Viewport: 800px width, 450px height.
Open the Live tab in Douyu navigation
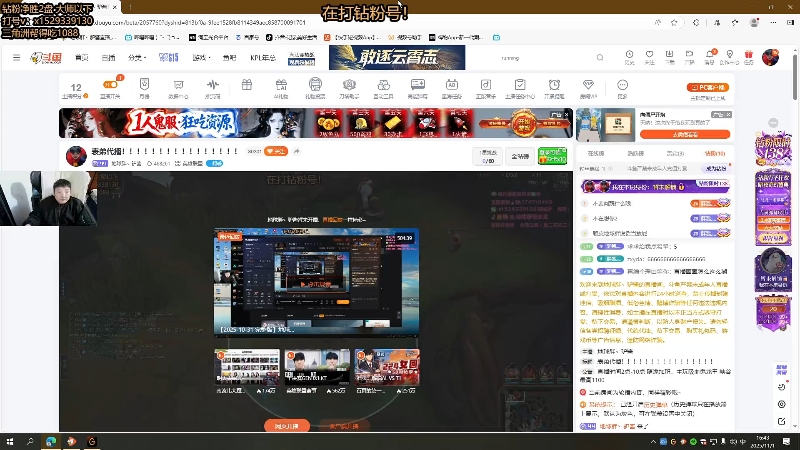pyautogui.click(x=108, y=58)
